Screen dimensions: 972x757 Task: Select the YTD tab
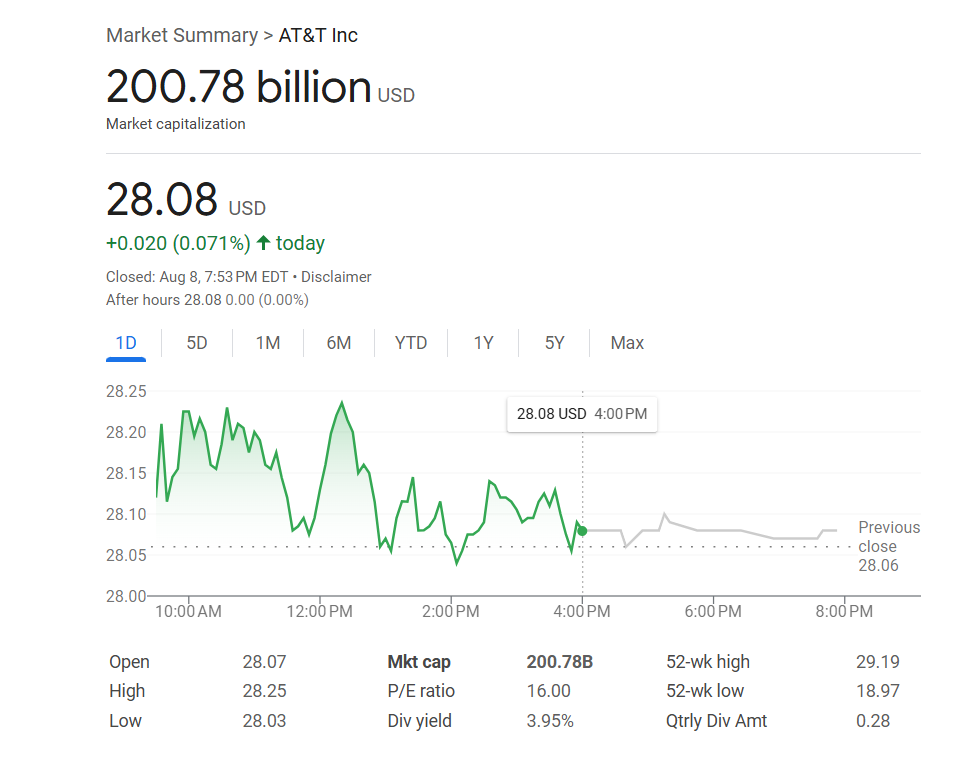410,343
